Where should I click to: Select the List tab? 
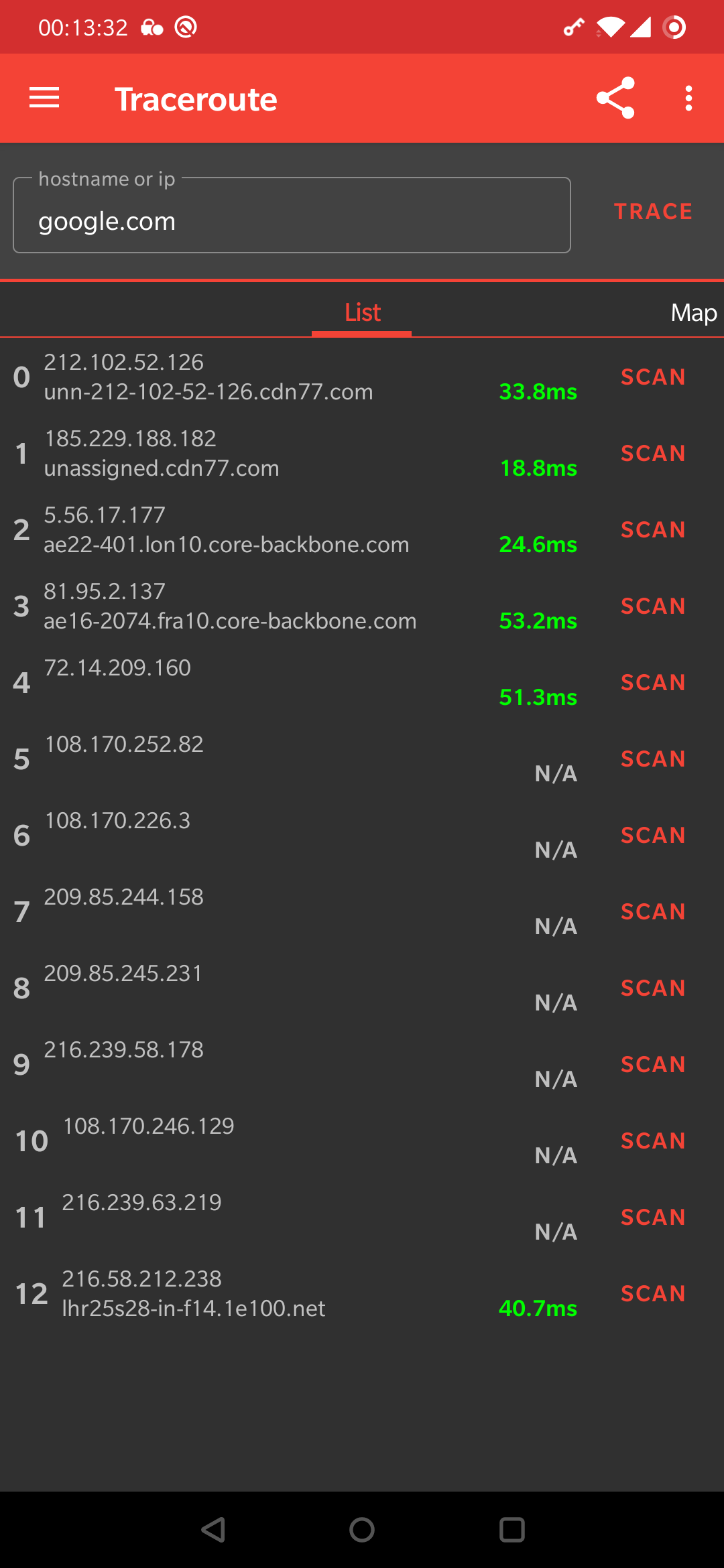362,313
